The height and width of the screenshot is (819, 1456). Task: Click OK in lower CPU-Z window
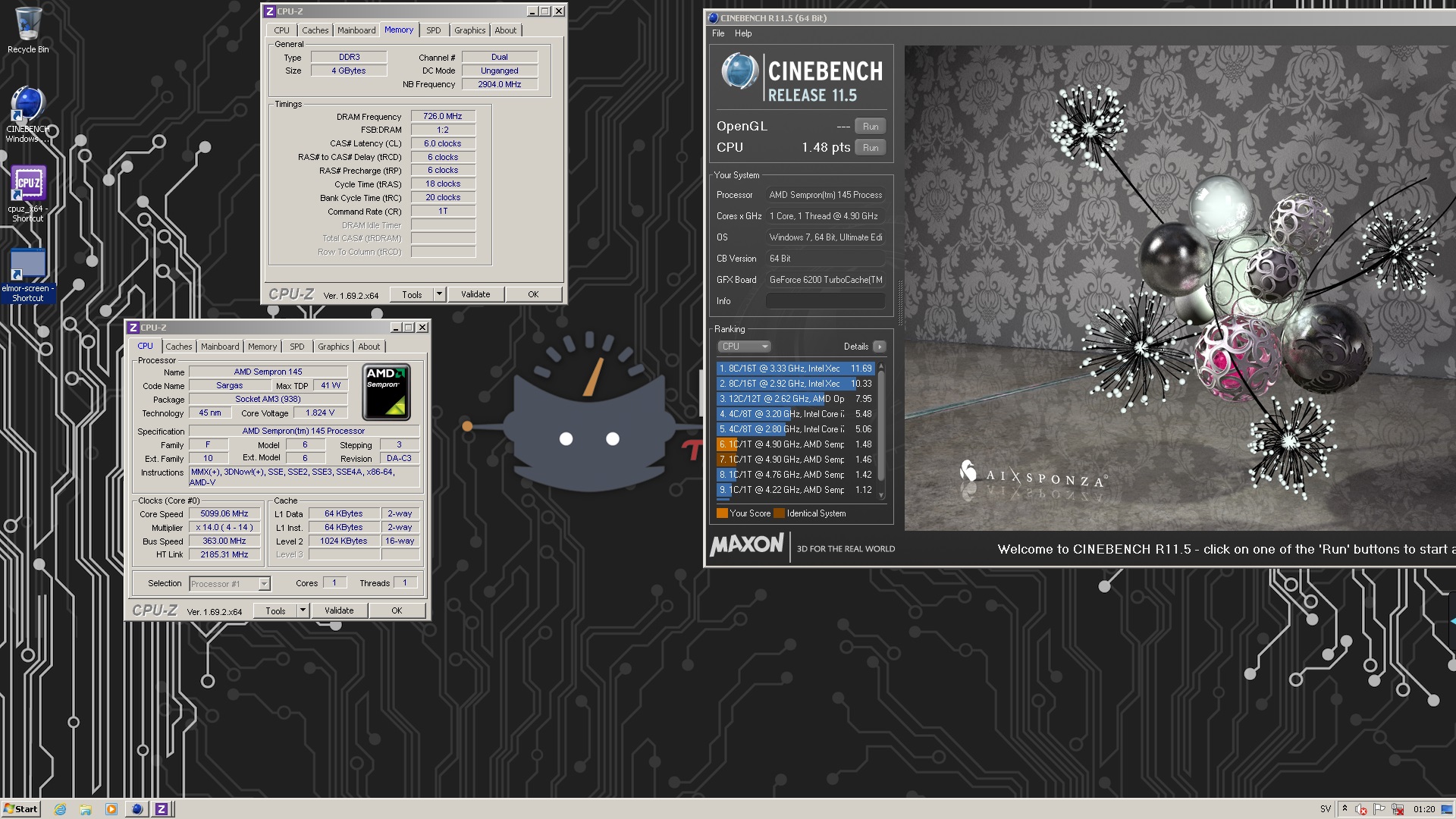point(397,610)
